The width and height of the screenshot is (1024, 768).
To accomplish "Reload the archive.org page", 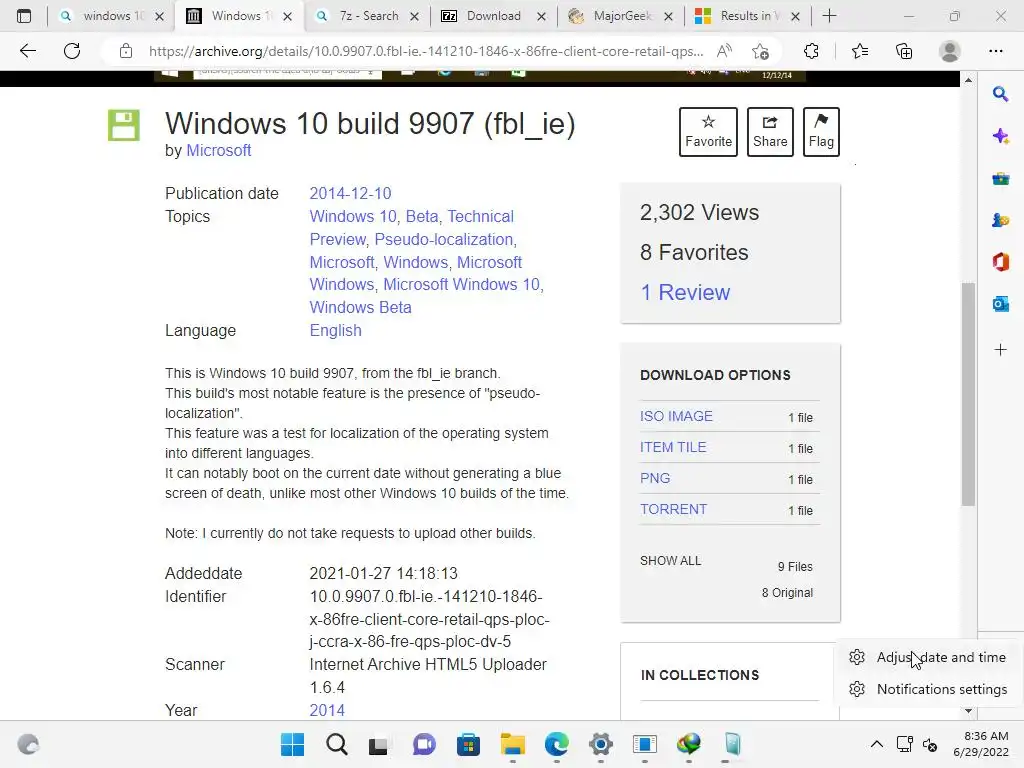I will pyautogui.click(x=72, y=51).
